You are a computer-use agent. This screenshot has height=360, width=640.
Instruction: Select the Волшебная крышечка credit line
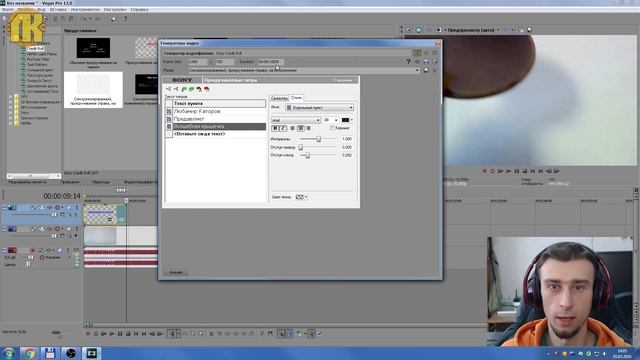220,127
